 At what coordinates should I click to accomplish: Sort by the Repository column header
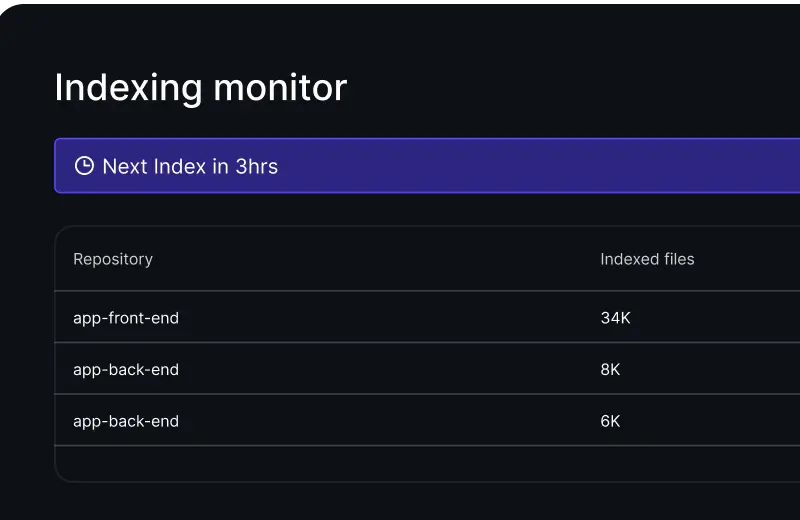[113, 259]
